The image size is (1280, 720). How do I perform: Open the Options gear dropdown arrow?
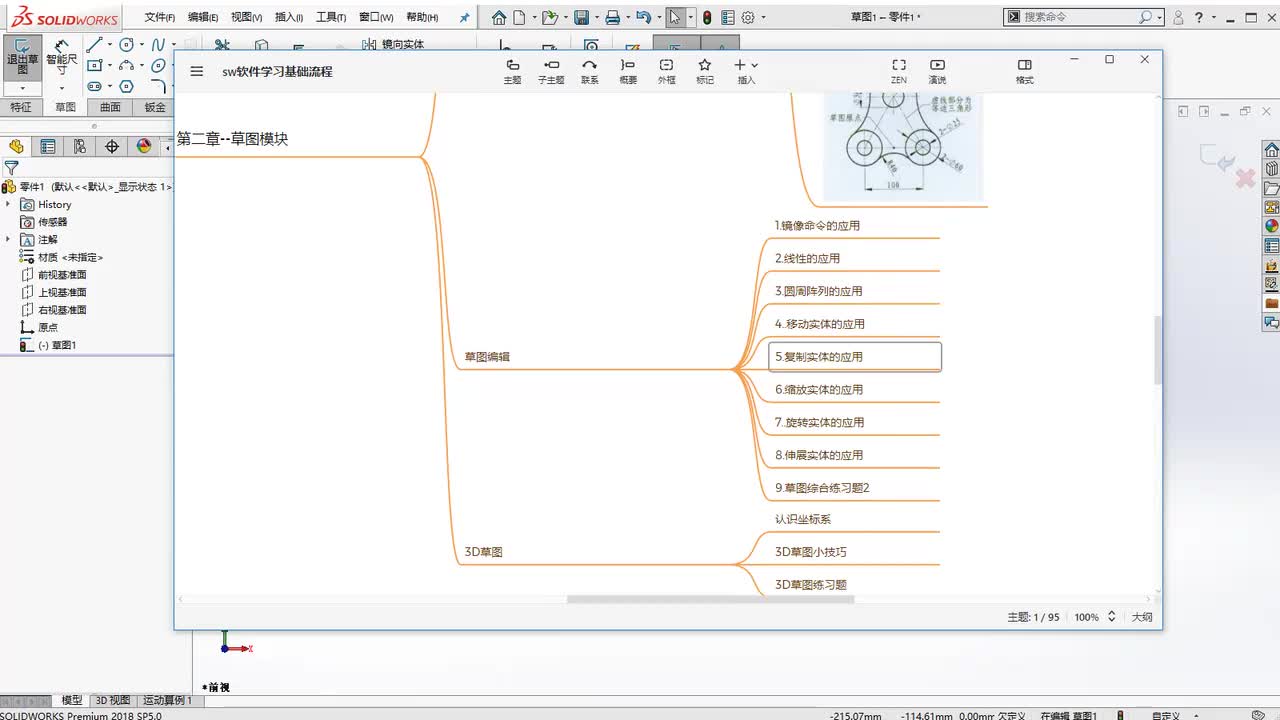[763, 17]
